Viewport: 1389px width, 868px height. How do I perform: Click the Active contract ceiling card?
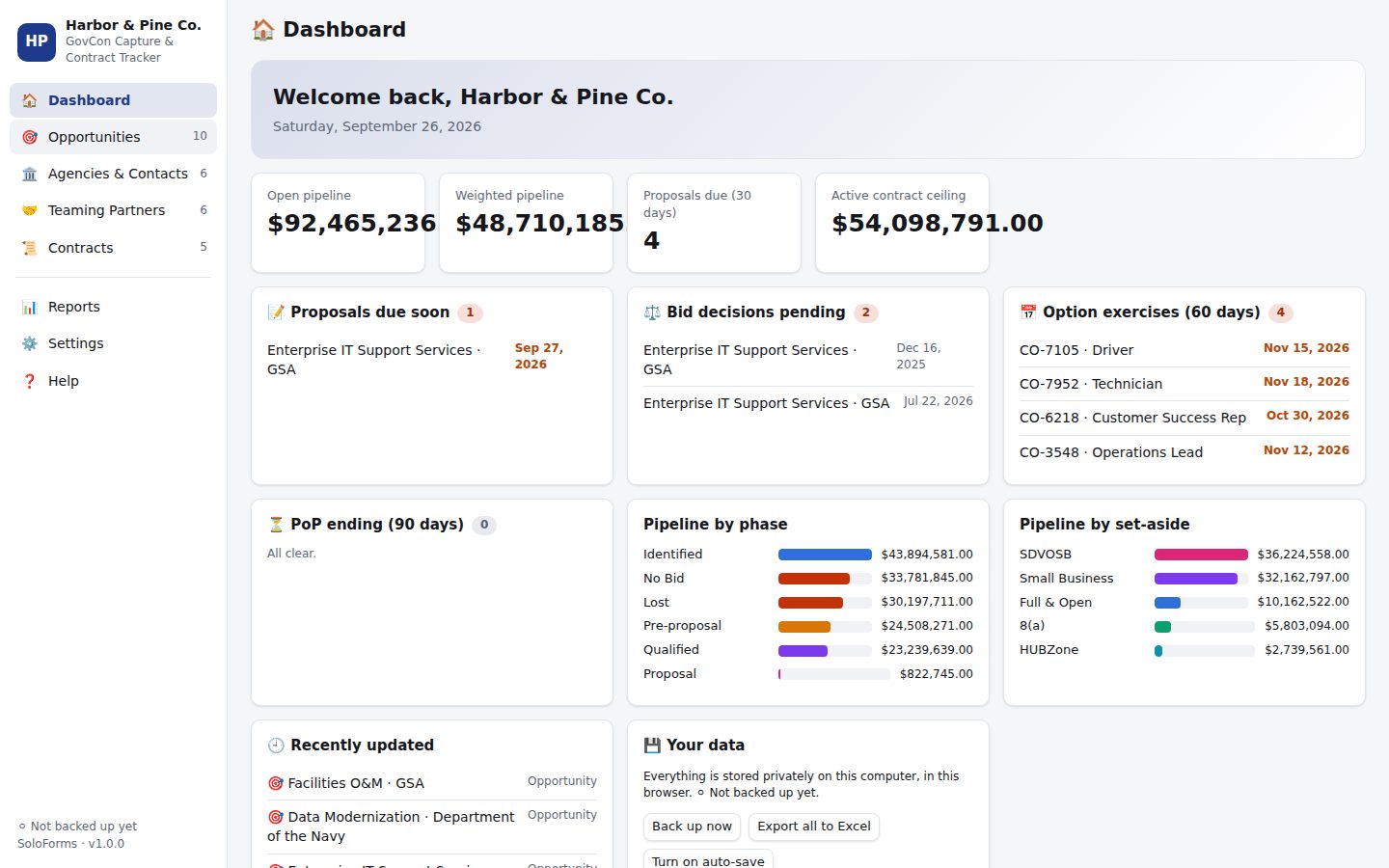[902, 223]
